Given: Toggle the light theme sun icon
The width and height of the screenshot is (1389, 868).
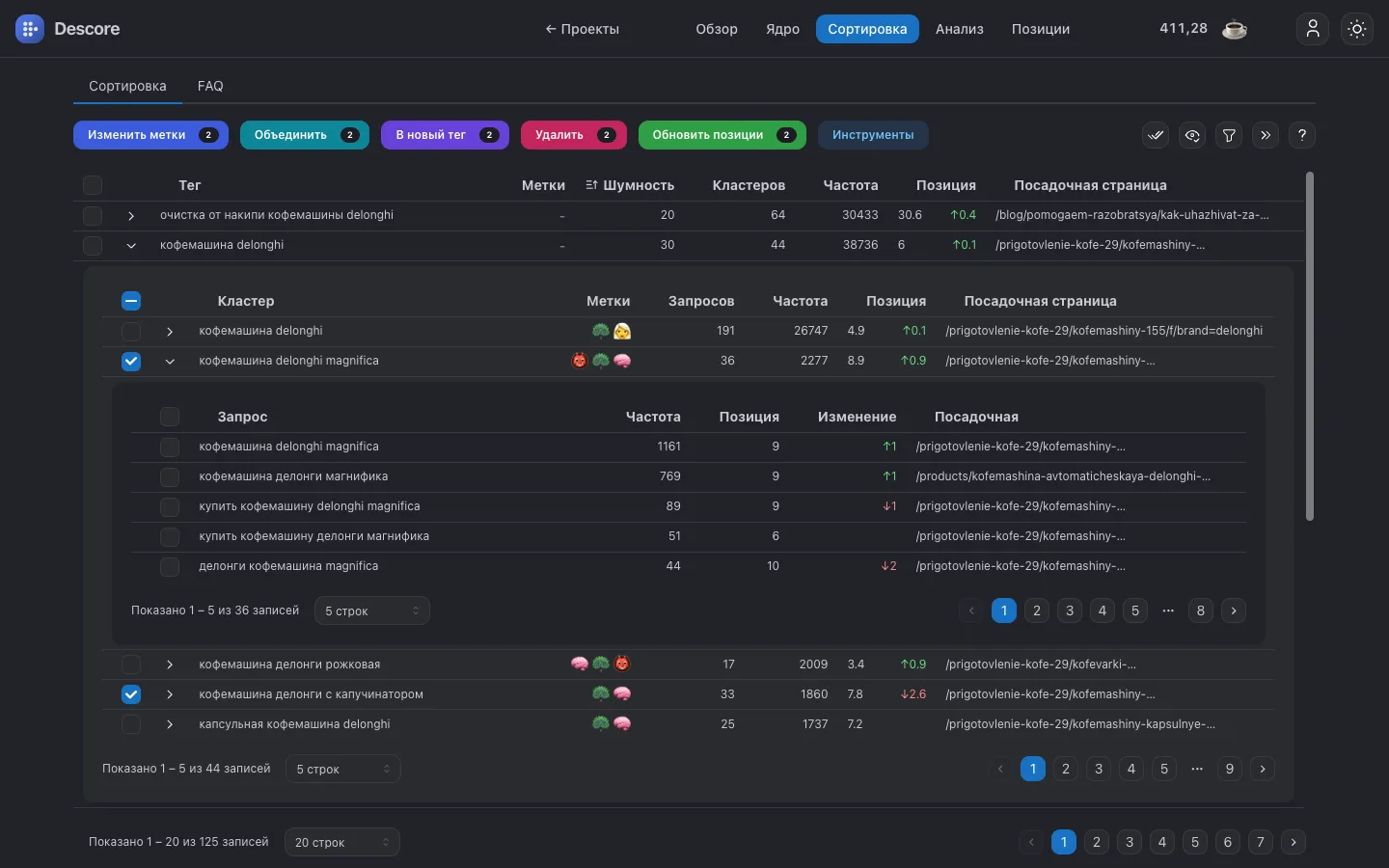Looking at the screenshot, I should pyautogui.click(x=1357, y=29).
